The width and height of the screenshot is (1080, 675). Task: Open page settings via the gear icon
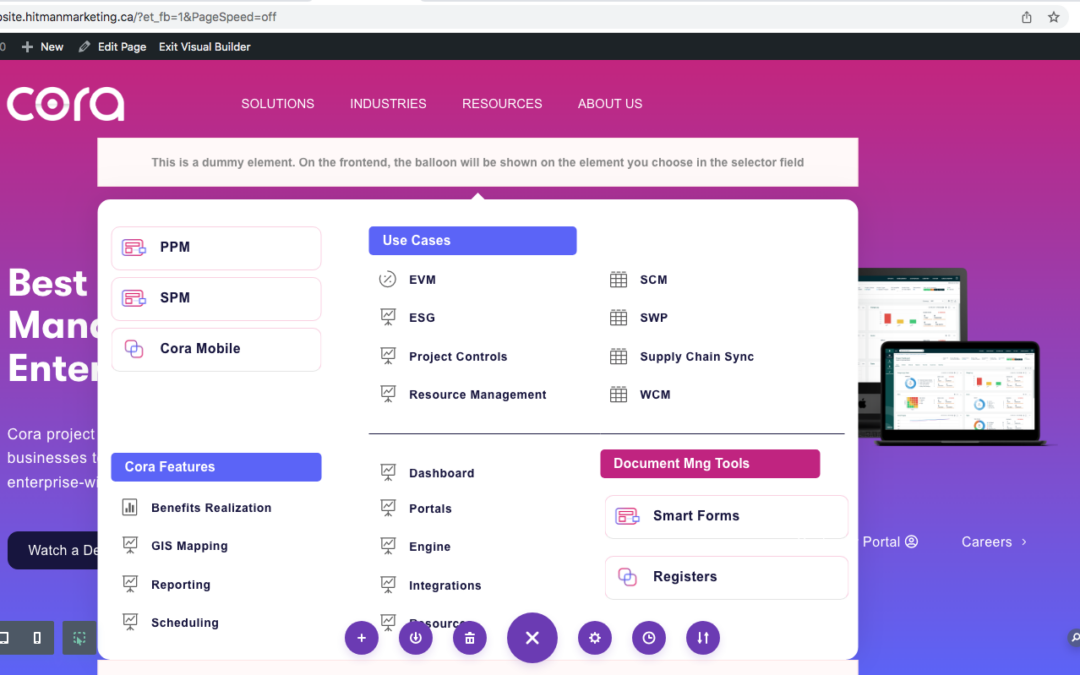[x=594, y=638]
